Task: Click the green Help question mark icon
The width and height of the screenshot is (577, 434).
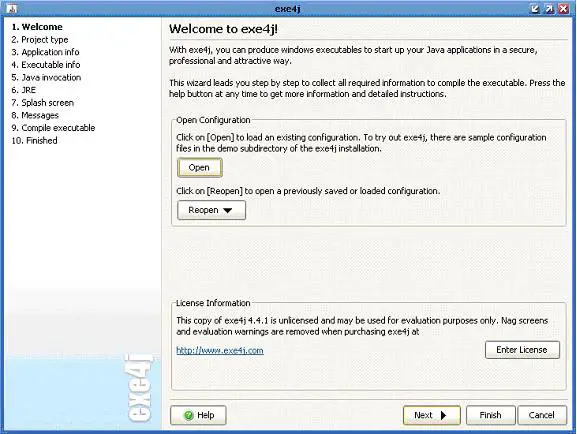Action: tap(188, 415)
